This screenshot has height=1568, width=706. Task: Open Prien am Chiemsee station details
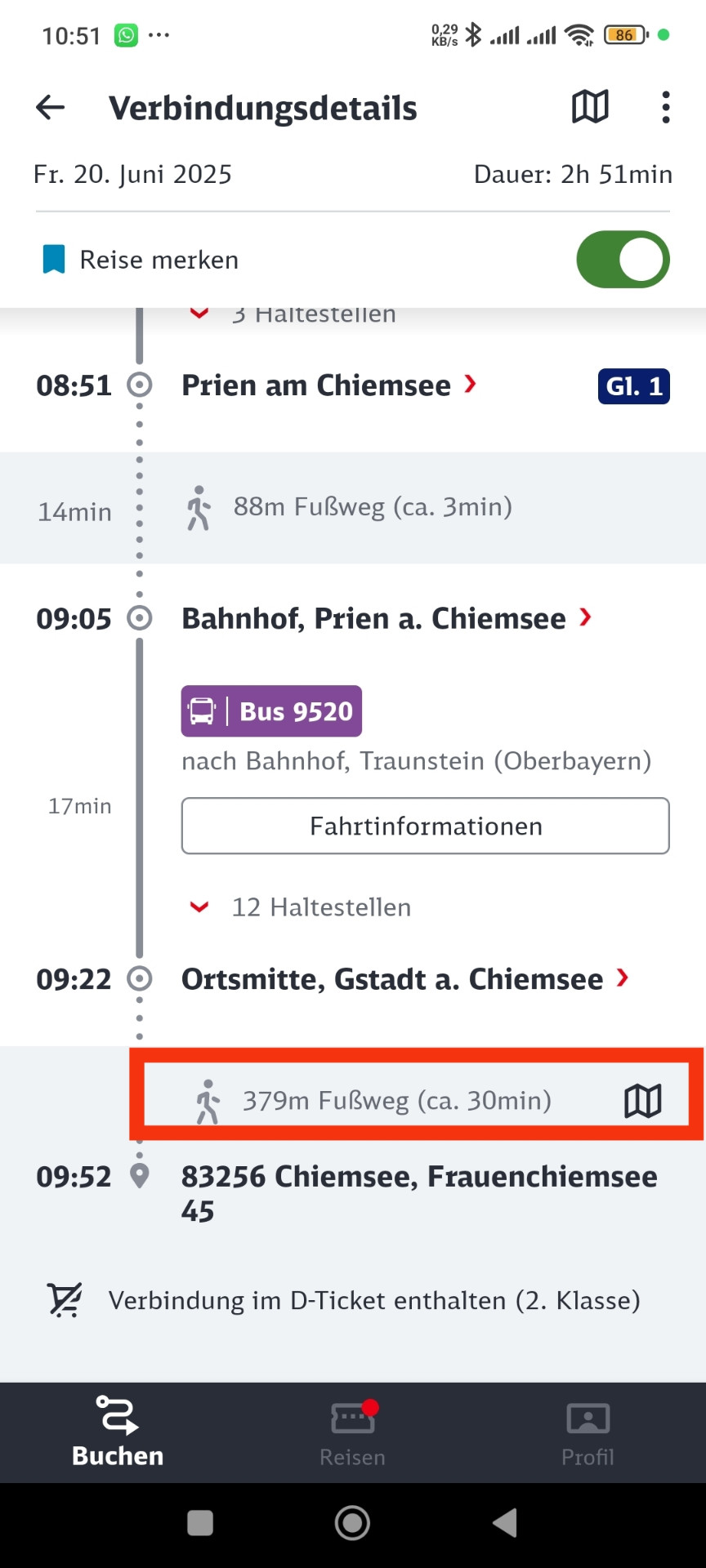click(x=328, y=385)
